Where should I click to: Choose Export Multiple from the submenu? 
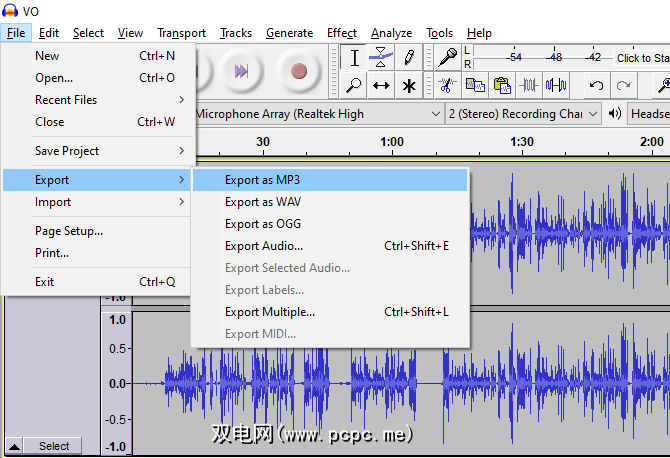[x=270, y=312]
